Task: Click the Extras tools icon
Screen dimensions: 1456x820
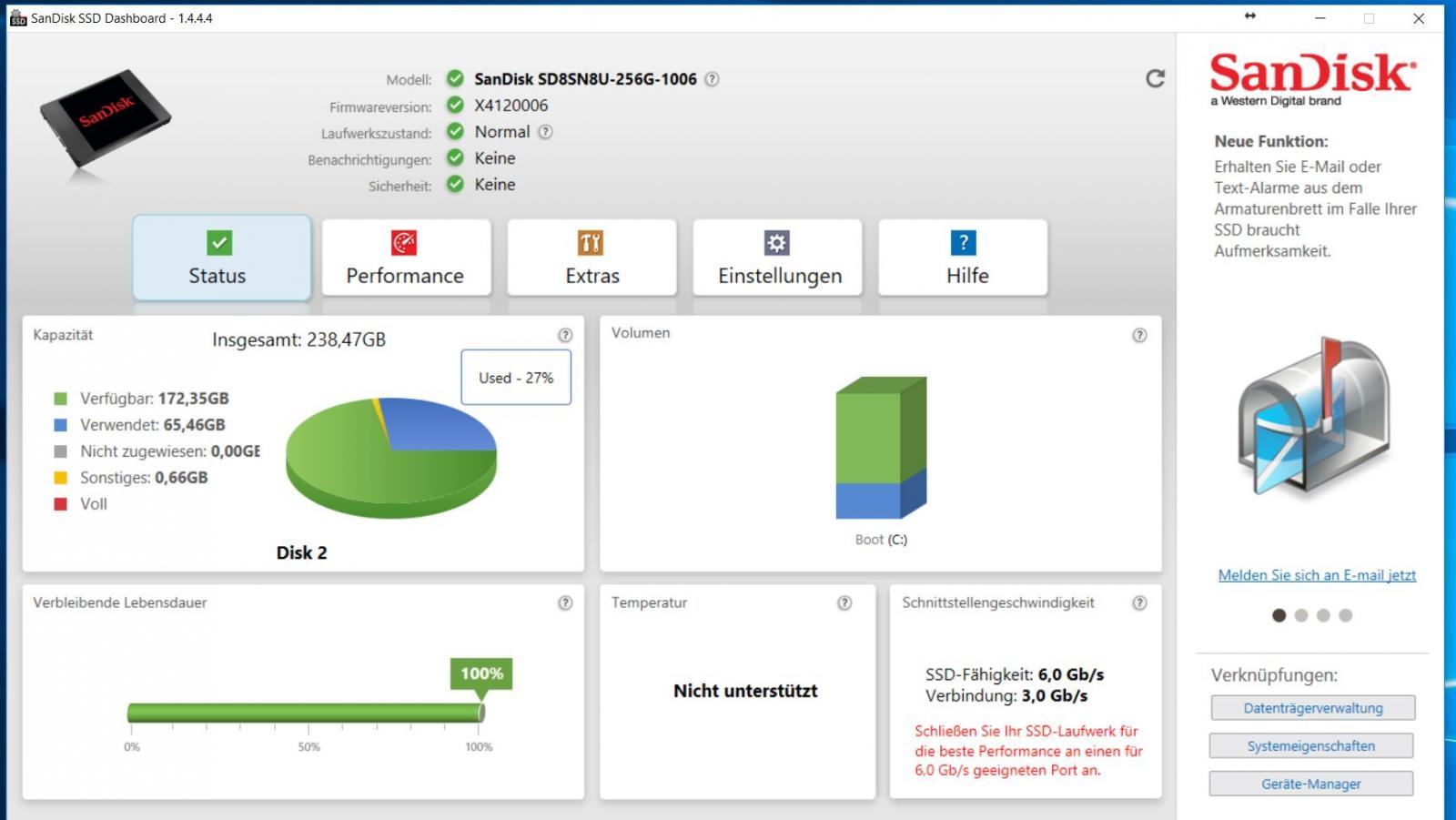Action: click(x=591, y=243)
